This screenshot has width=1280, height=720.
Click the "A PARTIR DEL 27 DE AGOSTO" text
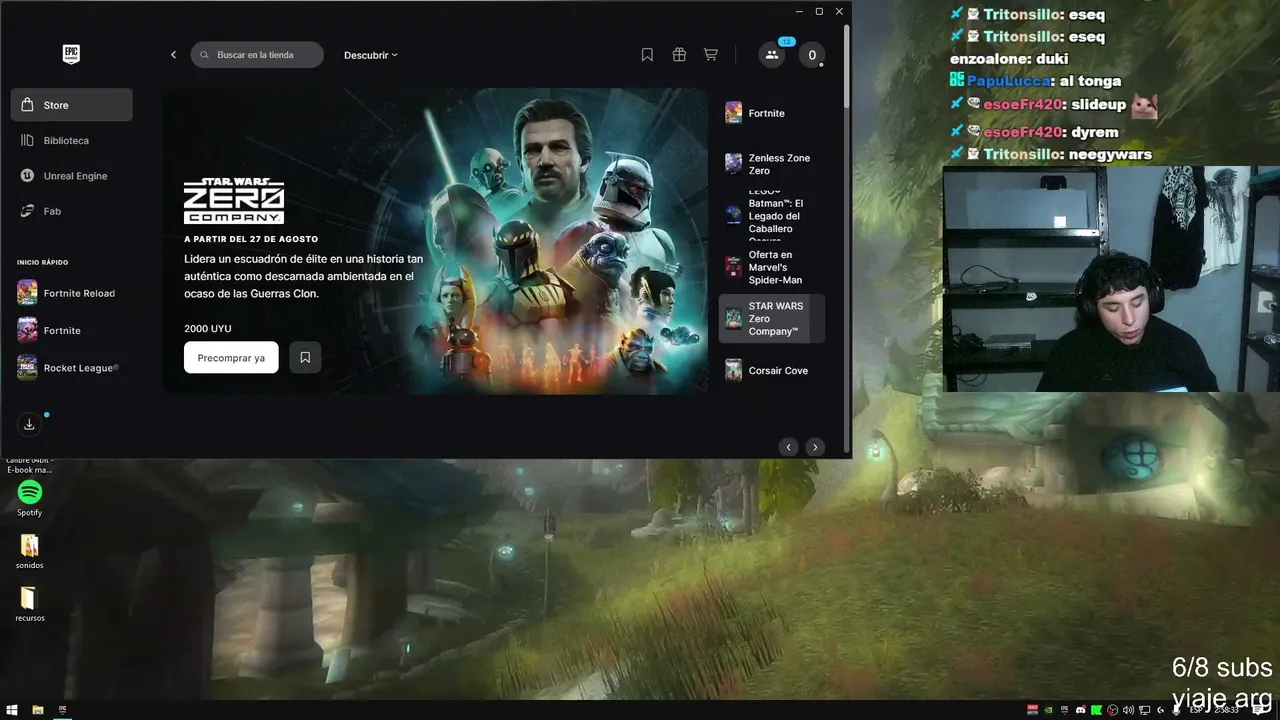click(251, 239)
